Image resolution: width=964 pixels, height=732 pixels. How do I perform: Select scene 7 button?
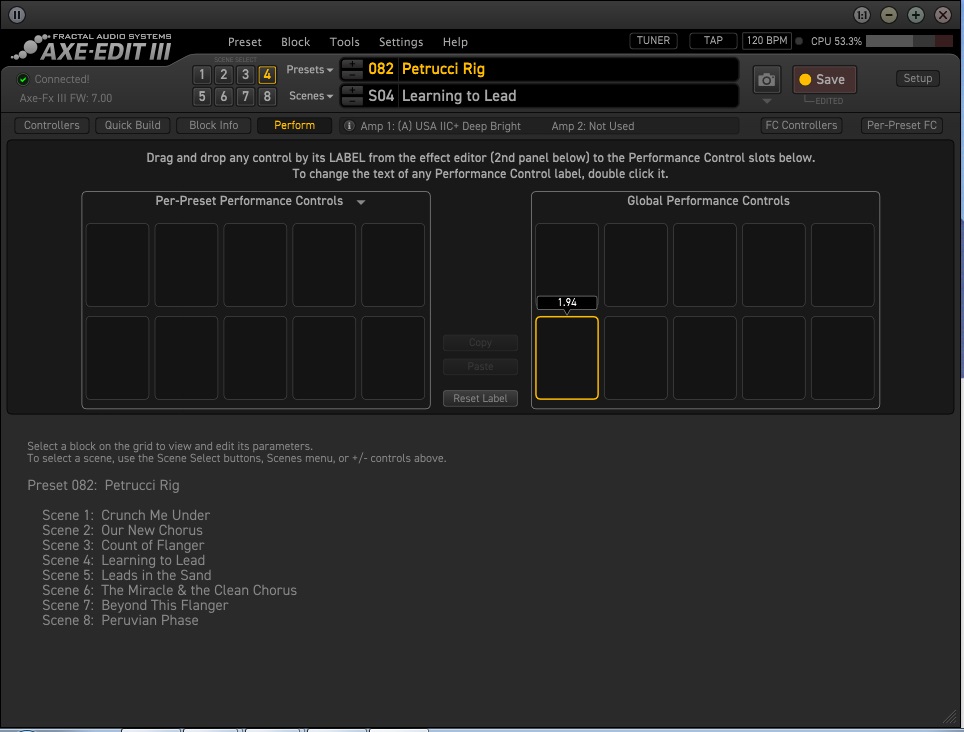click(245, 96)
